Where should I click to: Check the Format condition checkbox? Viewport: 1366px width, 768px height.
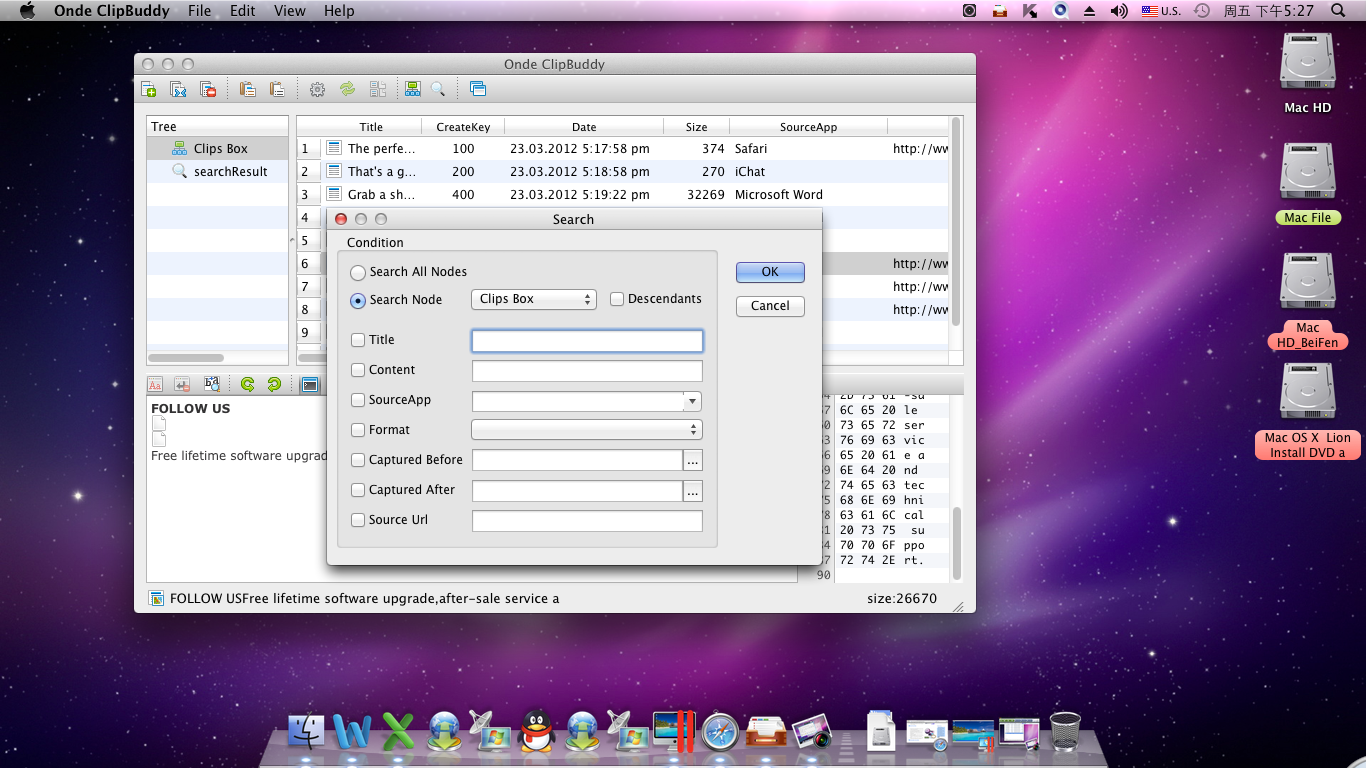pyautogui.click(x=358, y=430)
